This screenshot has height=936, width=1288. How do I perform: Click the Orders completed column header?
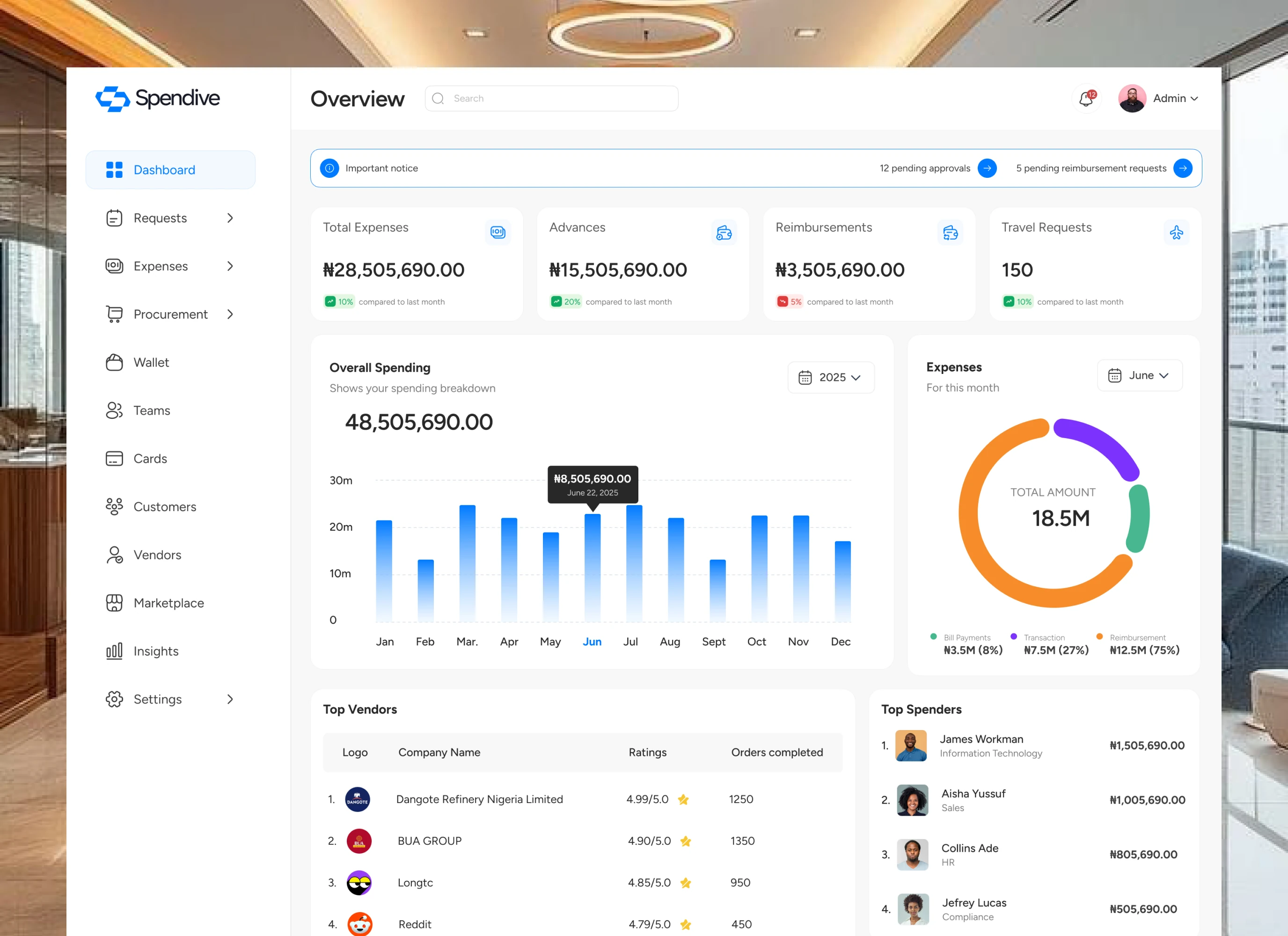tap(777, 753)
